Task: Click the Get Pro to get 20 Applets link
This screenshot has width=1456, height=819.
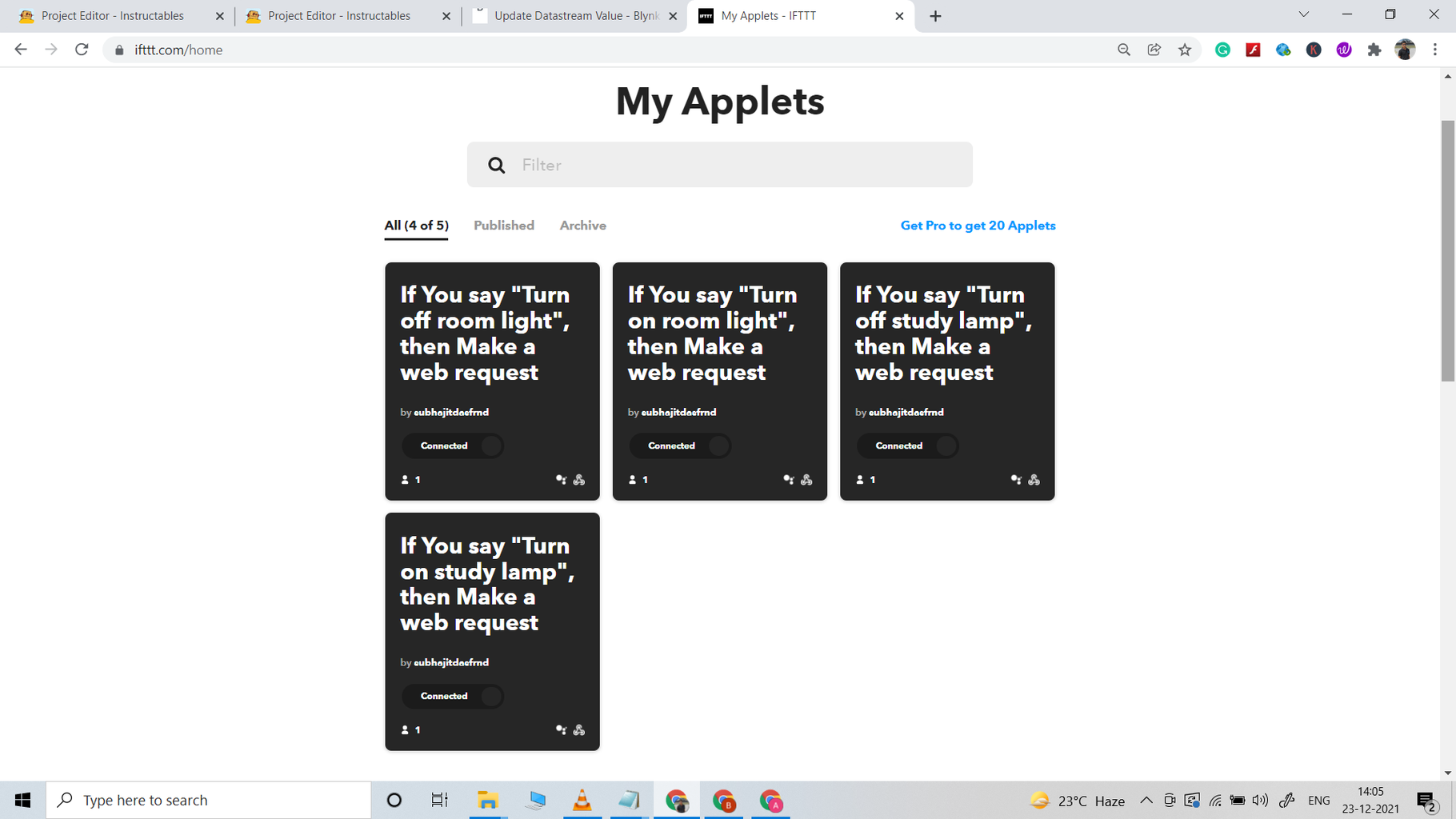Action: (x=978, y=225)
